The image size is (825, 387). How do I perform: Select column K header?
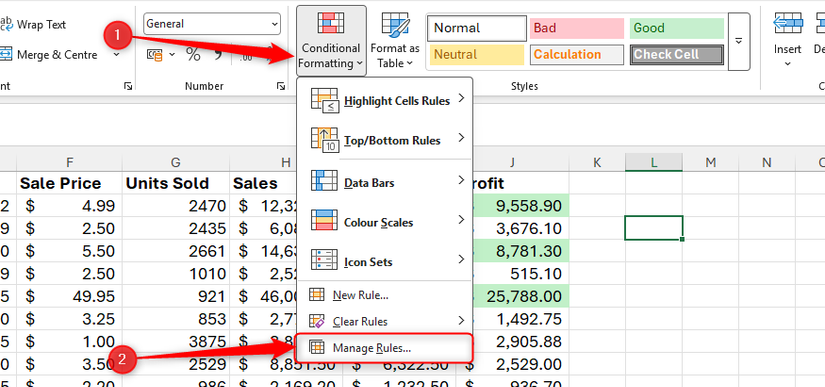pos(597,162)
